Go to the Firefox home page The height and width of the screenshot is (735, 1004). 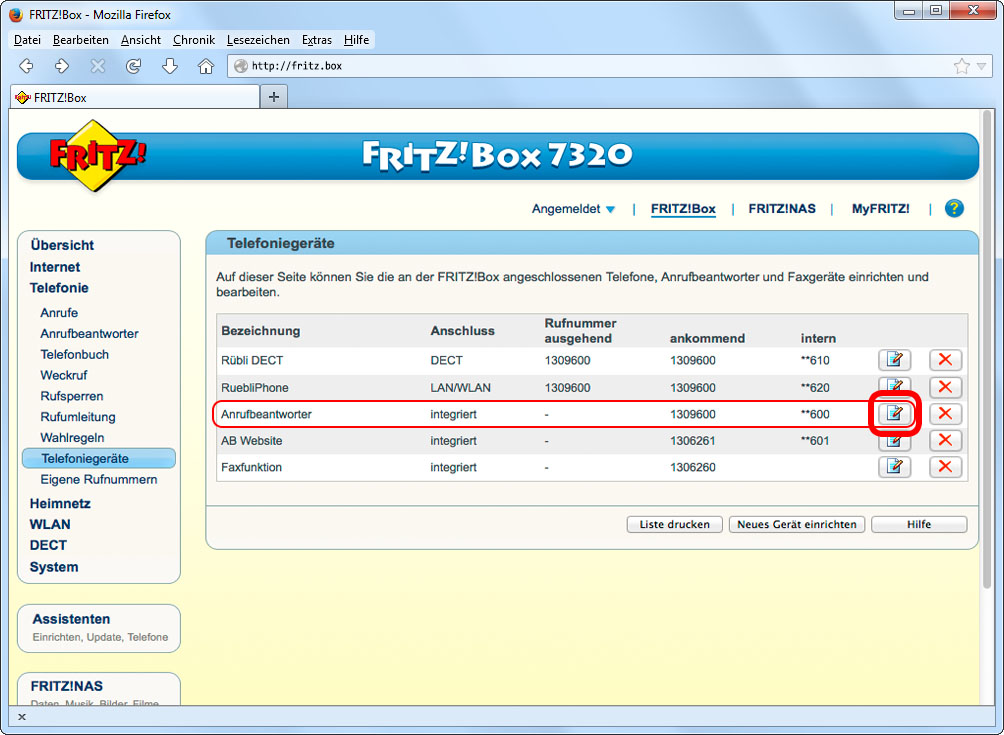coord(206,65)
